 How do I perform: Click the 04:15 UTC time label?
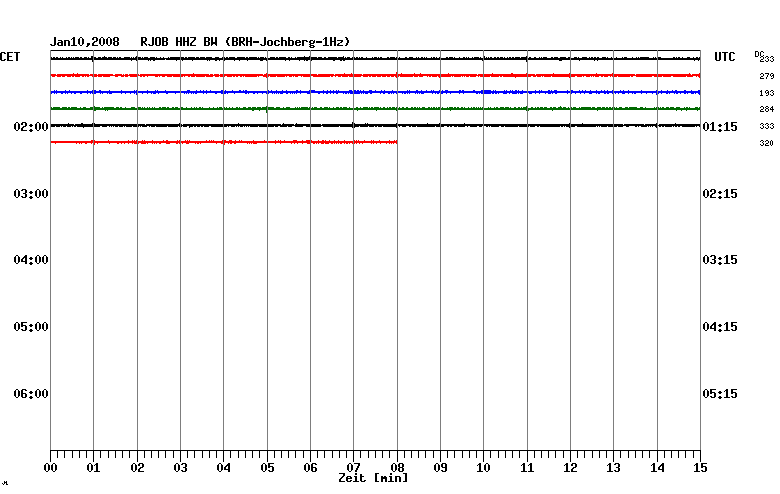[720, 327]
